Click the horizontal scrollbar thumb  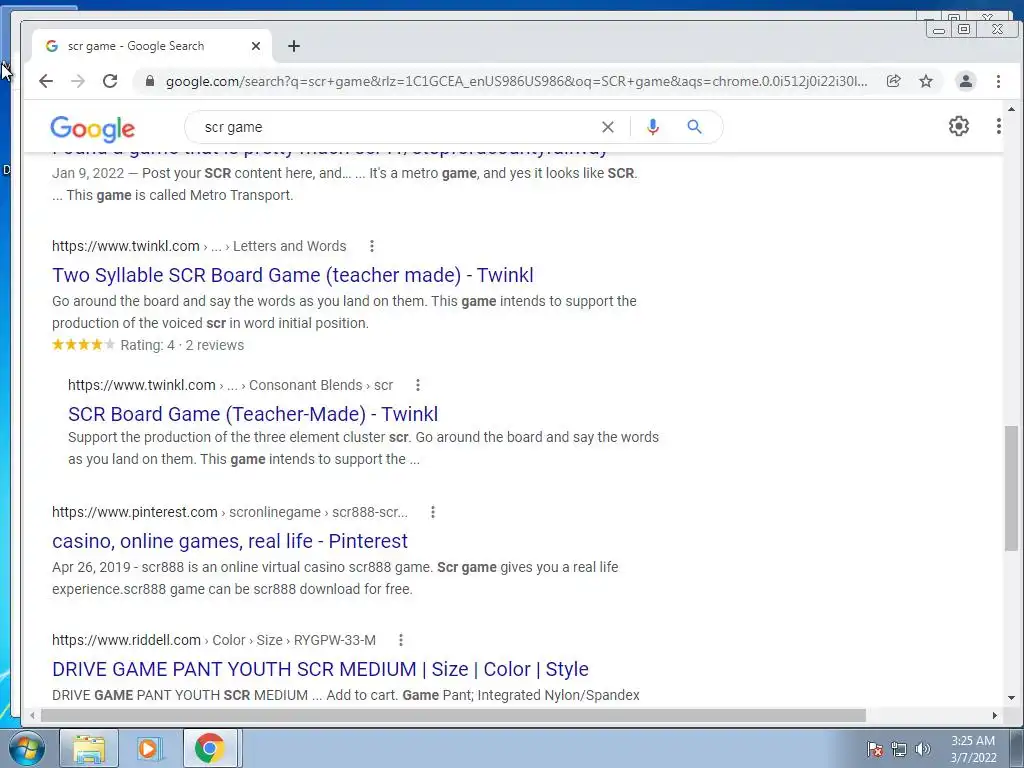click(x=453, y=716)
